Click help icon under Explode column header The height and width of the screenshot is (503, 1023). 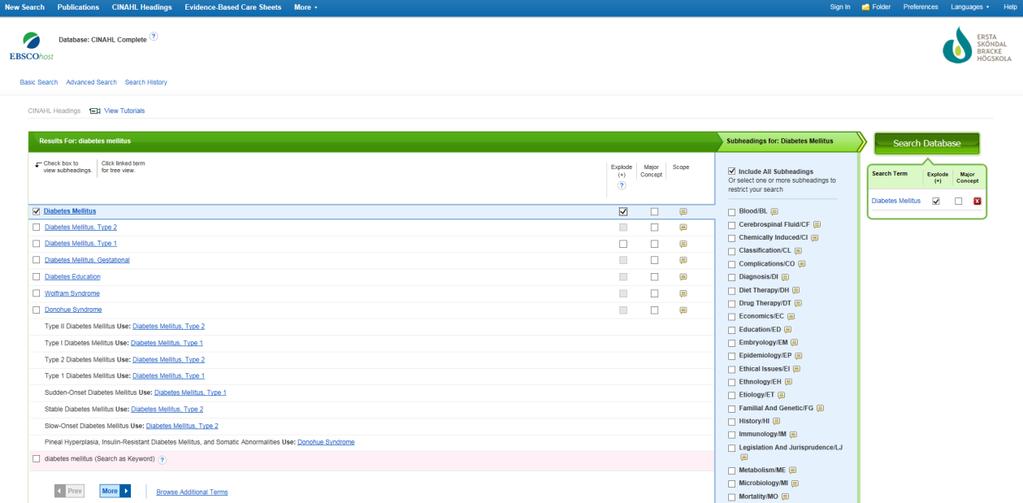click(x=622, y=185)
